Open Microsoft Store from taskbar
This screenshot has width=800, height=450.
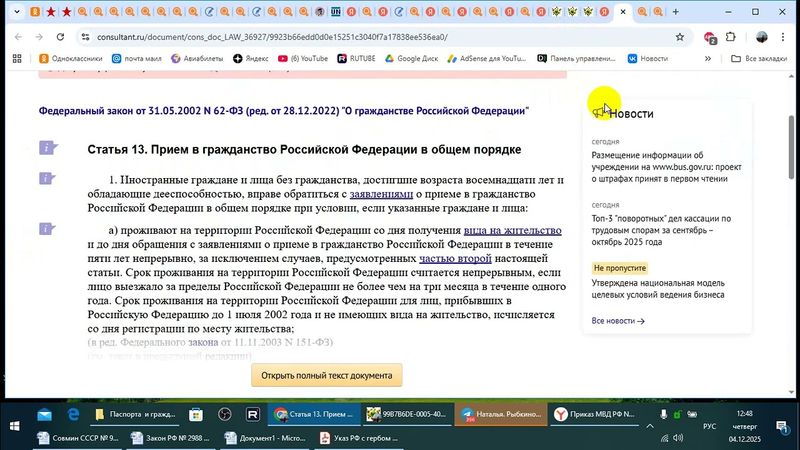click(196, 415)
